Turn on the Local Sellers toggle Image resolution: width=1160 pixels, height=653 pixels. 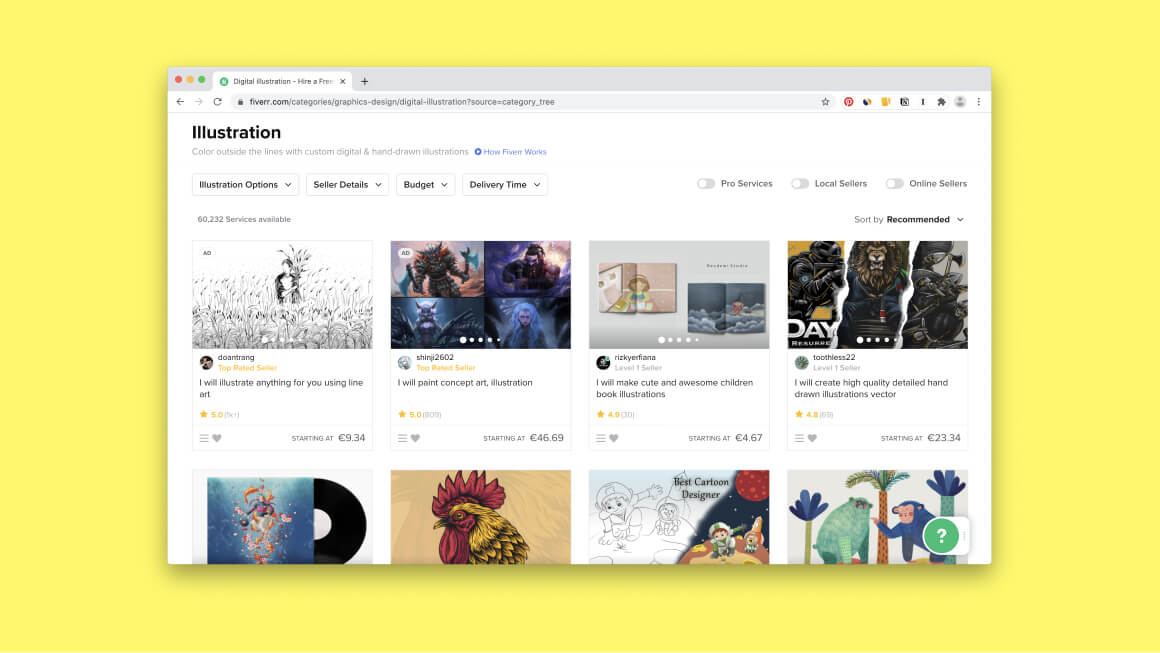tap(800, 183)
